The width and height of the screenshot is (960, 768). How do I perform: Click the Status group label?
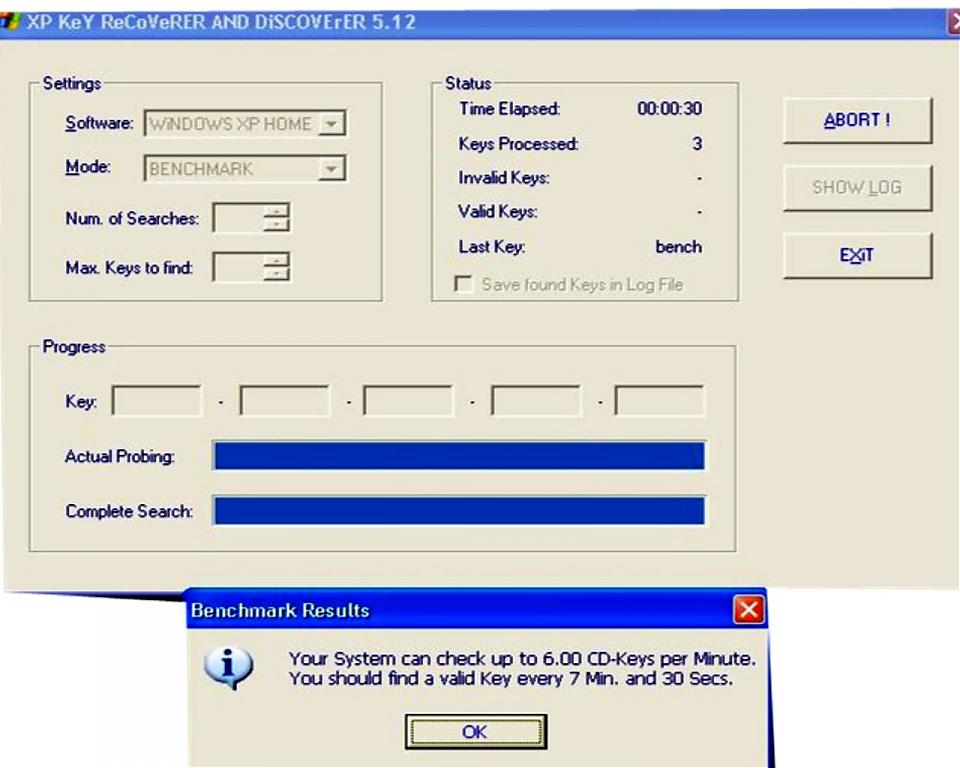point(468,83)
